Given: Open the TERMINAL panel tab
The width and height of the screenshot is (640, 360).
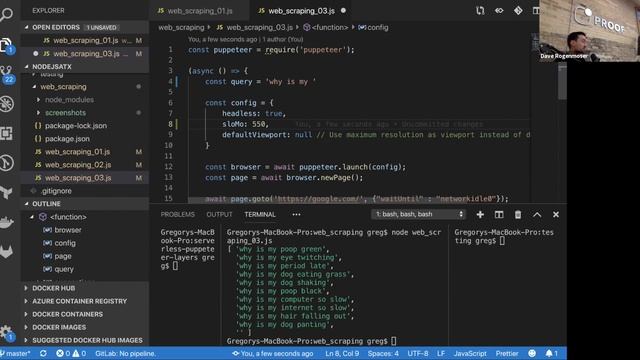Looking at the screenshot, I should click(260, 215).
